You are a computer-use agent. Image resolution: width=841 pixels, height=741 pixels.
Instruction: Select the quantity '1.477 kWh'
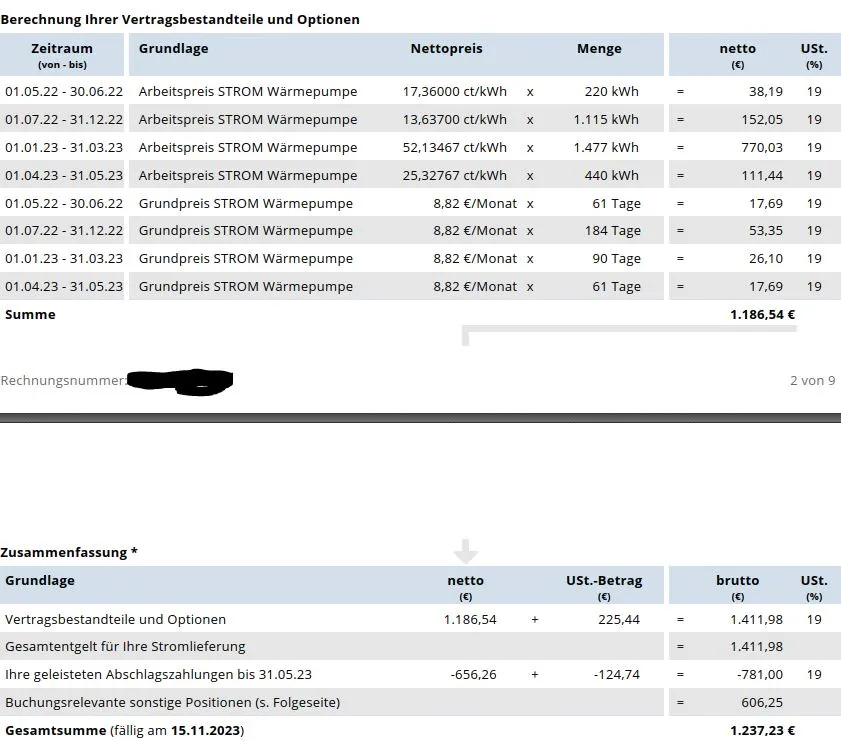coord(606,147)
